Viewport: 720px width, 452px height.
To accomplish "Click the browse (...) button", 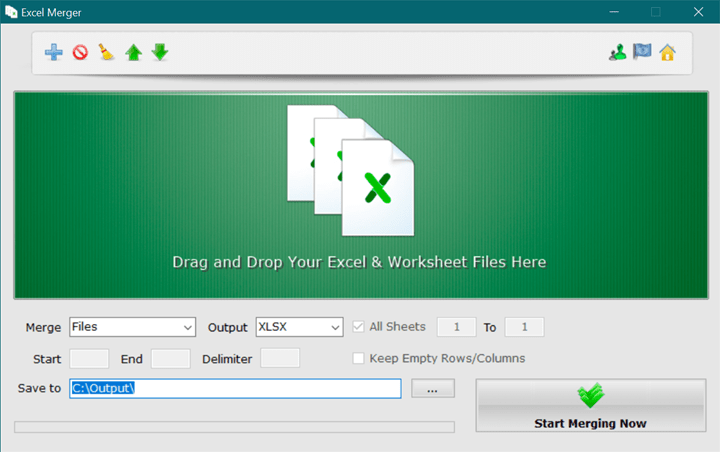I will point(433,389).
